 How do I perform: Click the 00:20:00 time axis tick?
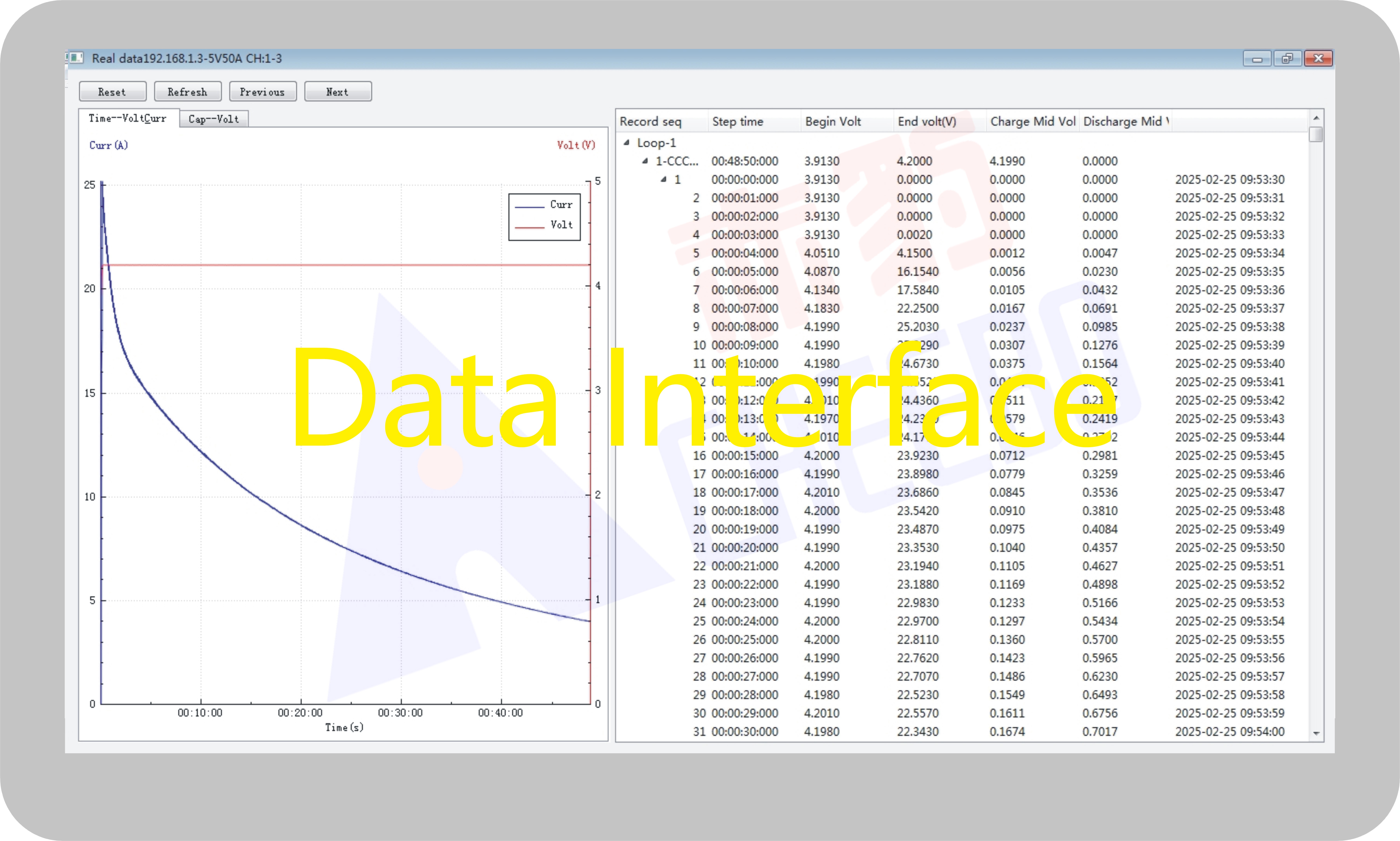[x=300, y=713]
